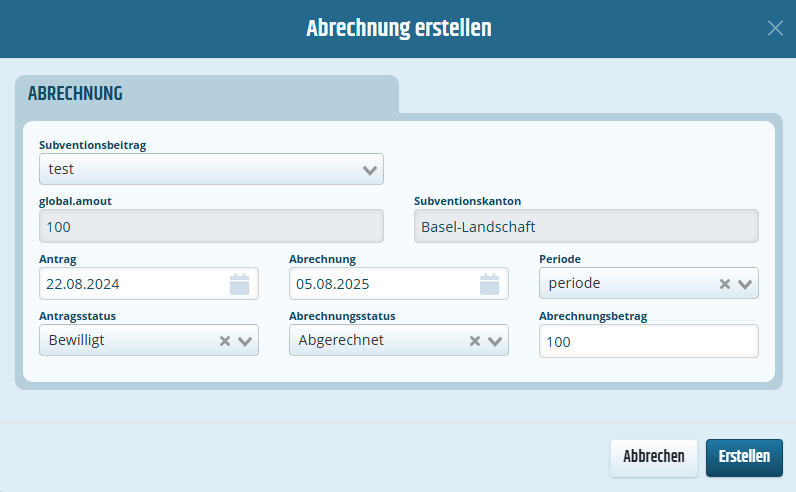This screenshot has height=492, width=796.
Task: Click into the Abrechnungsbetrag input field
Action: pyautogui.click(x=649, y=341)
